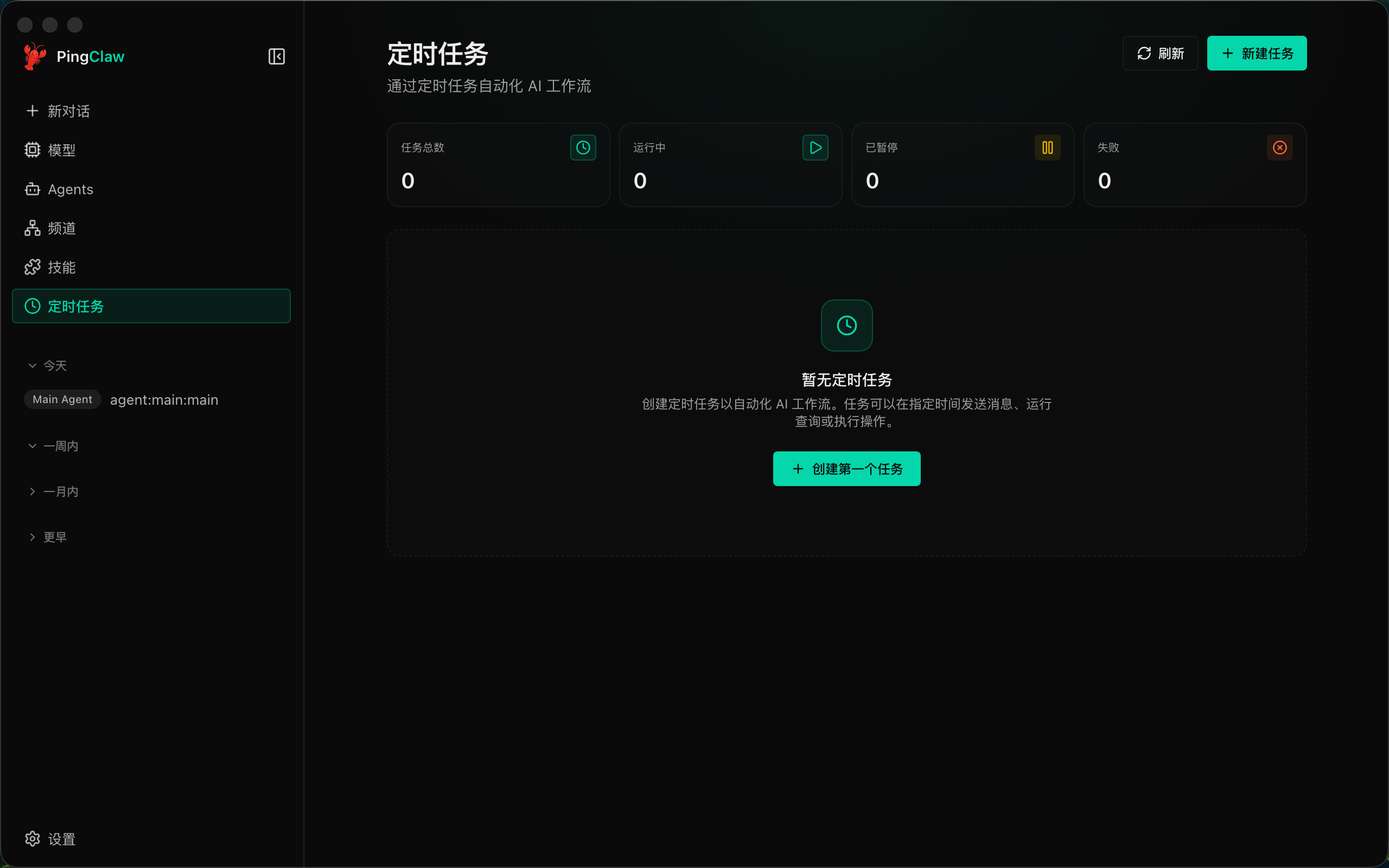
Task: Click the plus icon in 创建第一个任务
Action: [x=798, y=469]
